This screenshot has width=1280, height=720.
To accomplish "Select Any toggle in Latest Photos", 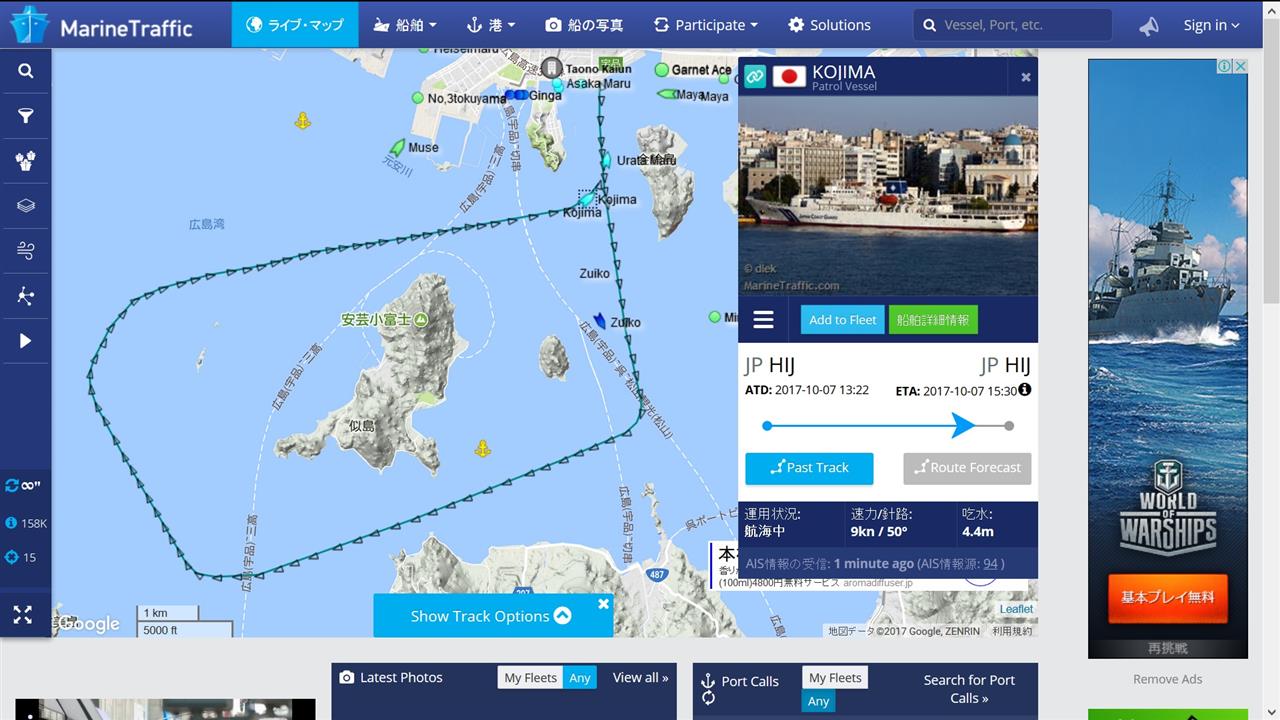I will click(x=580, y=677).
